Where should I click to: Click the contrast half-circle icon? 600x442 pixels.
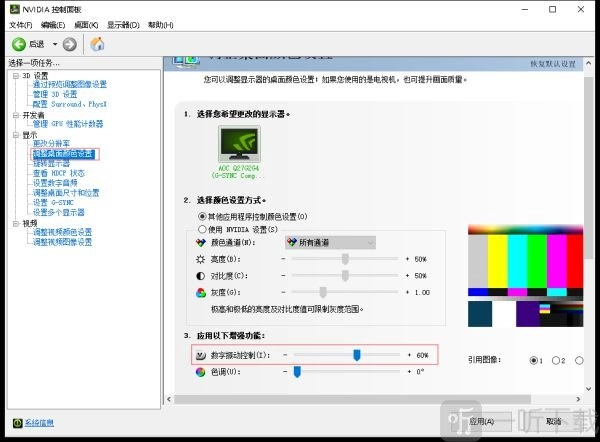(198, 275)
